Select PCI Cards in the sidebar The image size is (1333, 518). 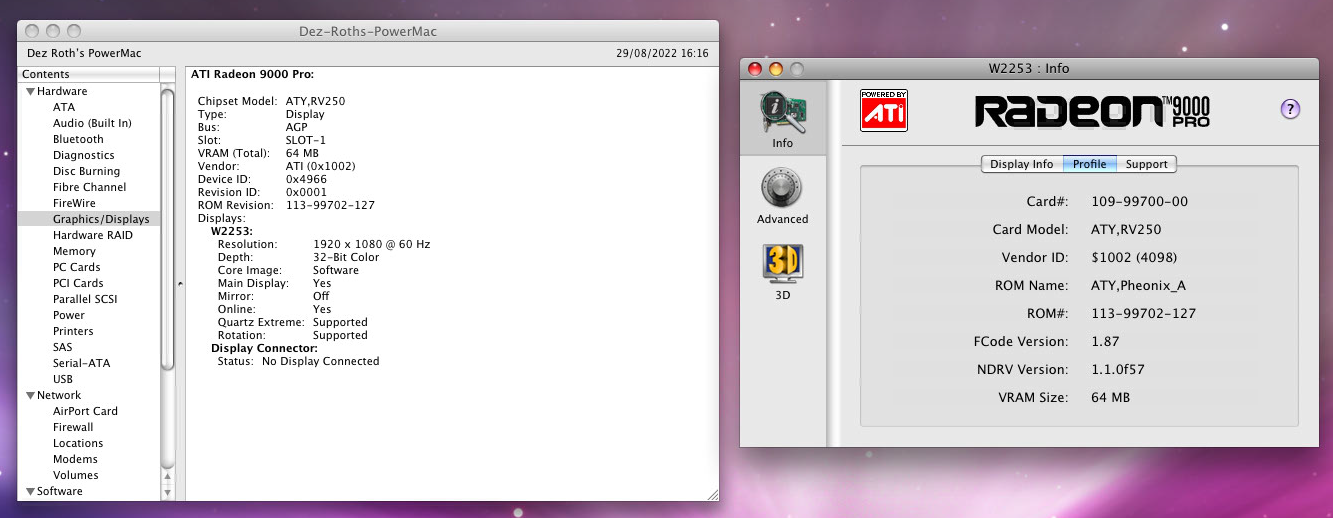pos(78,283)
